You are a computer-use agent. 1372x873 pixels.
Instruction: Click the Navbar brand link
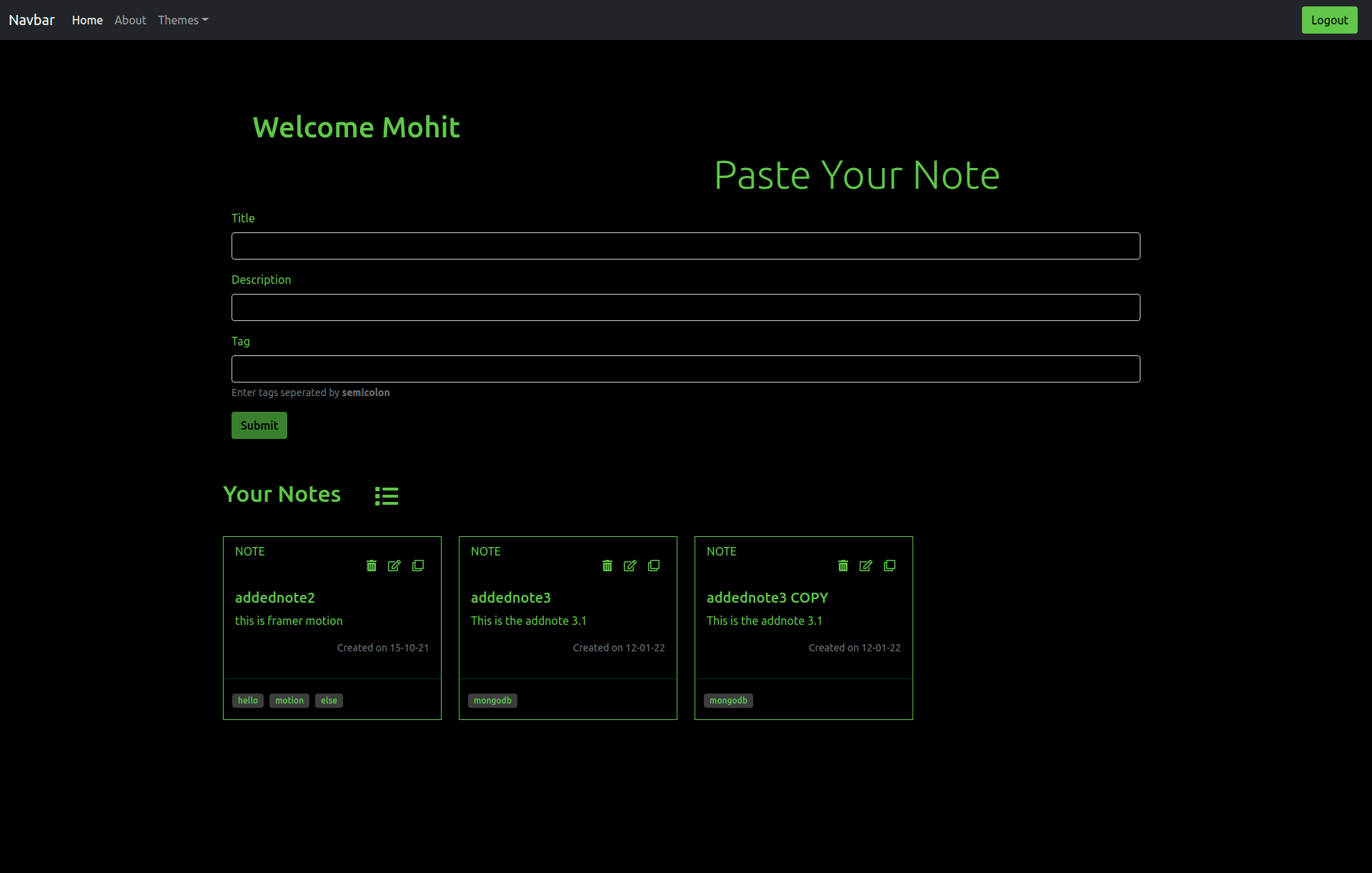click(x=31, y=20)
